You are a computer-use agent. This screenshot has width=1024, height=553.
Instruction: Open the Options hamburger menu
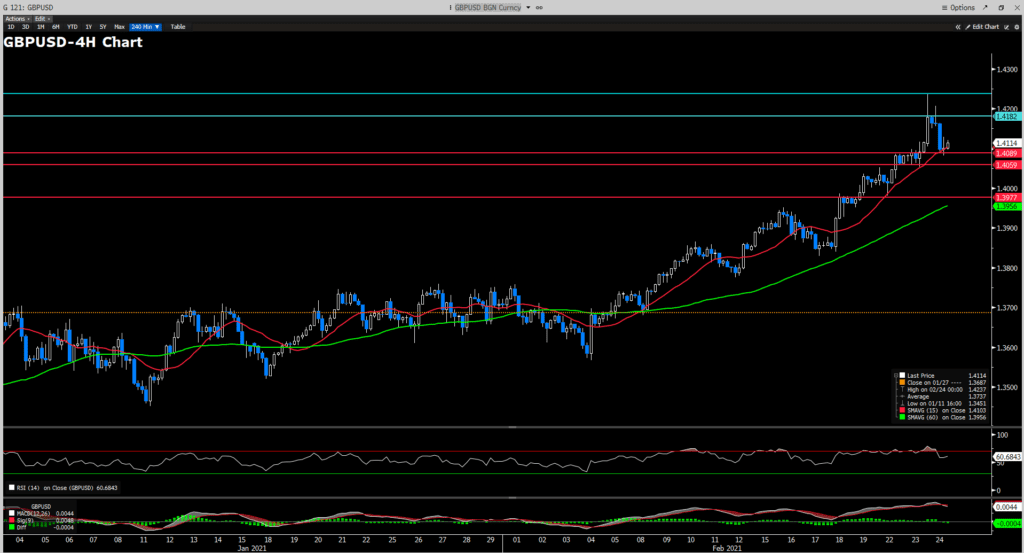coord(957,8)
